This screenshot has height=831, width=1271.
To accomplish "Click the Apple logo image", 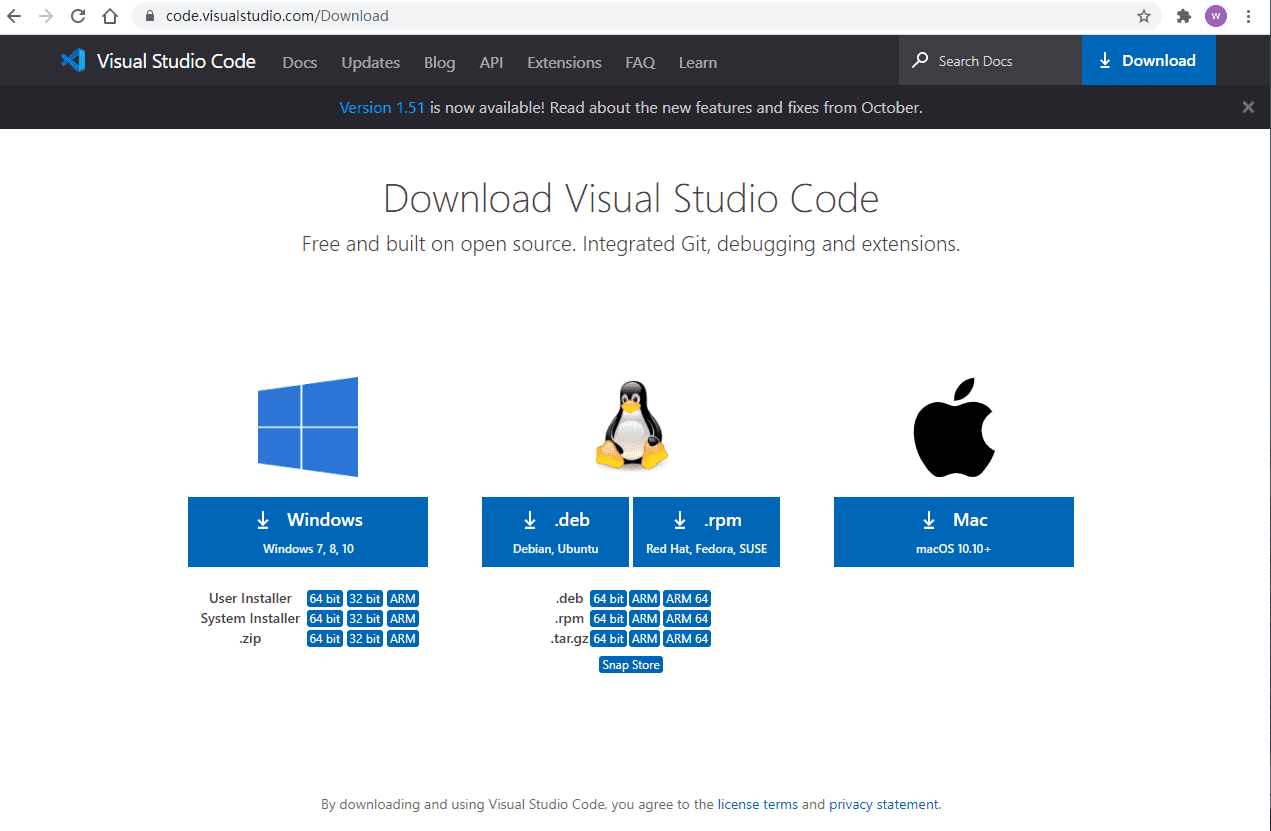I will point(954,427).
